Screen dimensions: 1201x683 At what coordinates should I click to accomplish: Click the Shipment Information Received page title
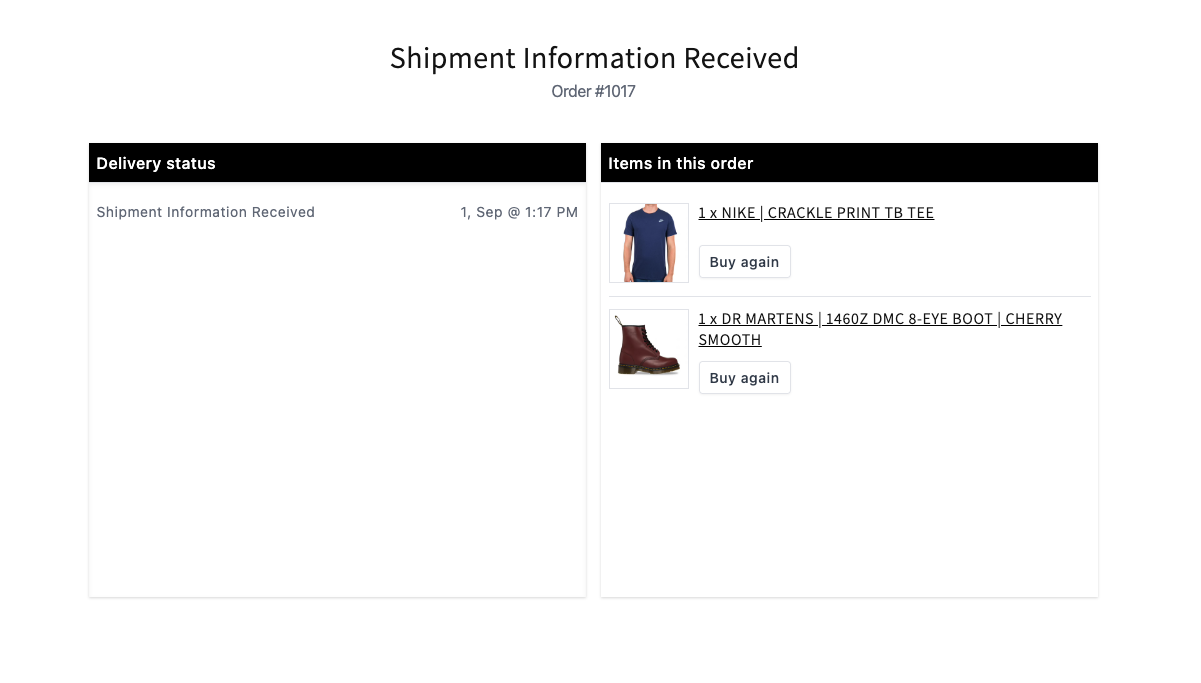[x=594, y=58]
